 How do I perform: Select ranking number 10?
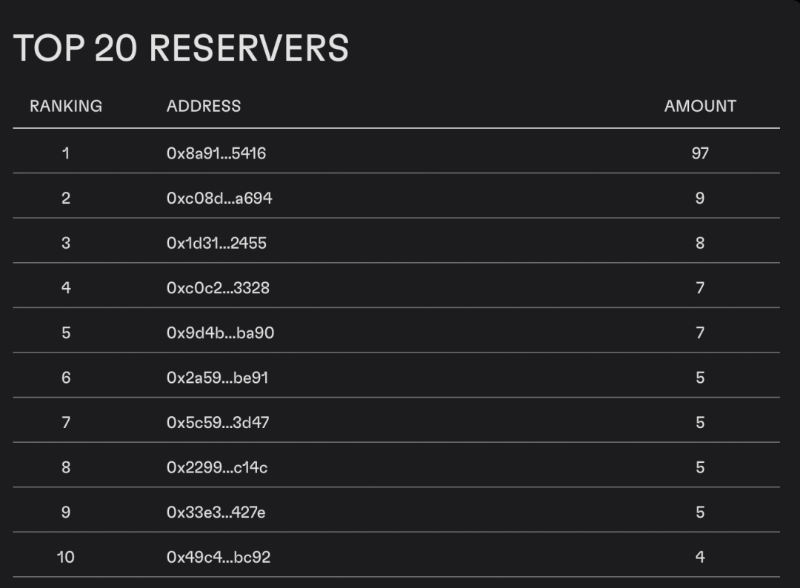(66, 557)
